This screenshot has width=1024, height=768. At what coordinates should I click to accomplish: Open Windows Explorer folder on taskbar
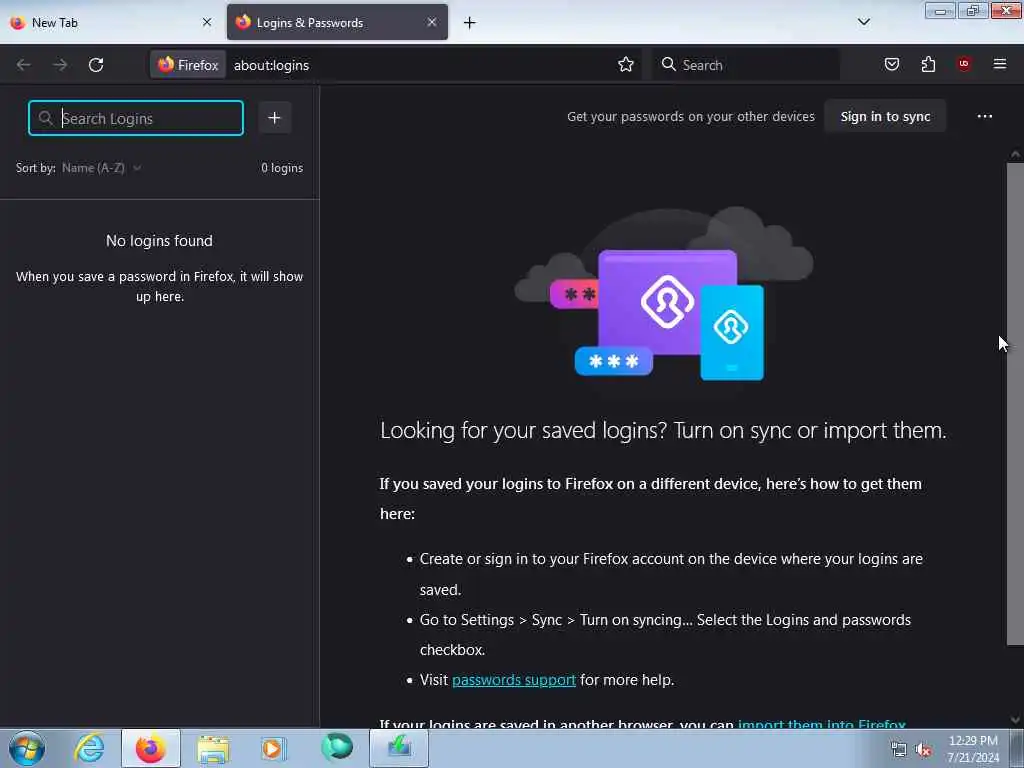213,748
